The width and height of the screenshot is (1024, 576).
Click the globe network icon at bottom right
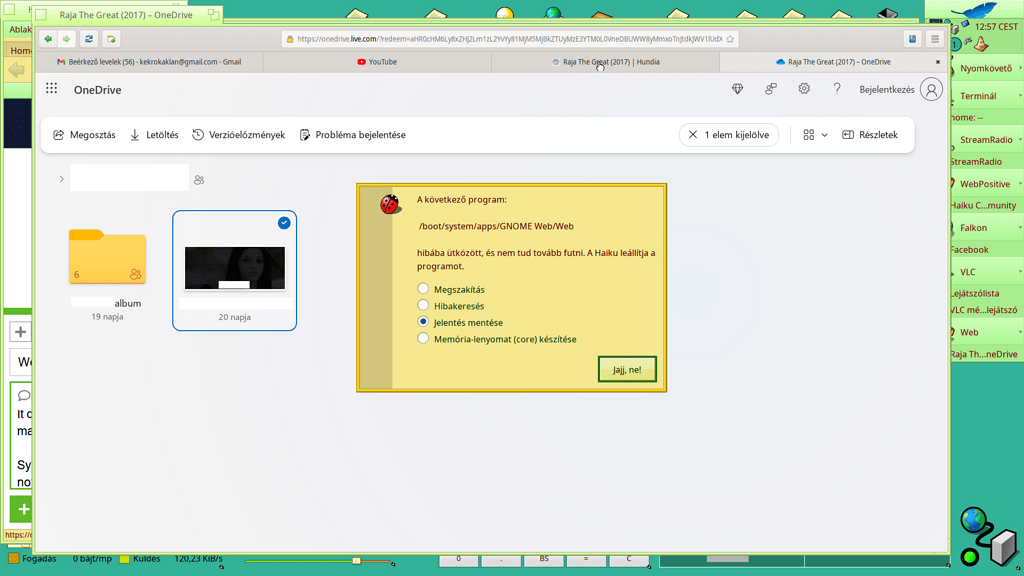[973, 520]
